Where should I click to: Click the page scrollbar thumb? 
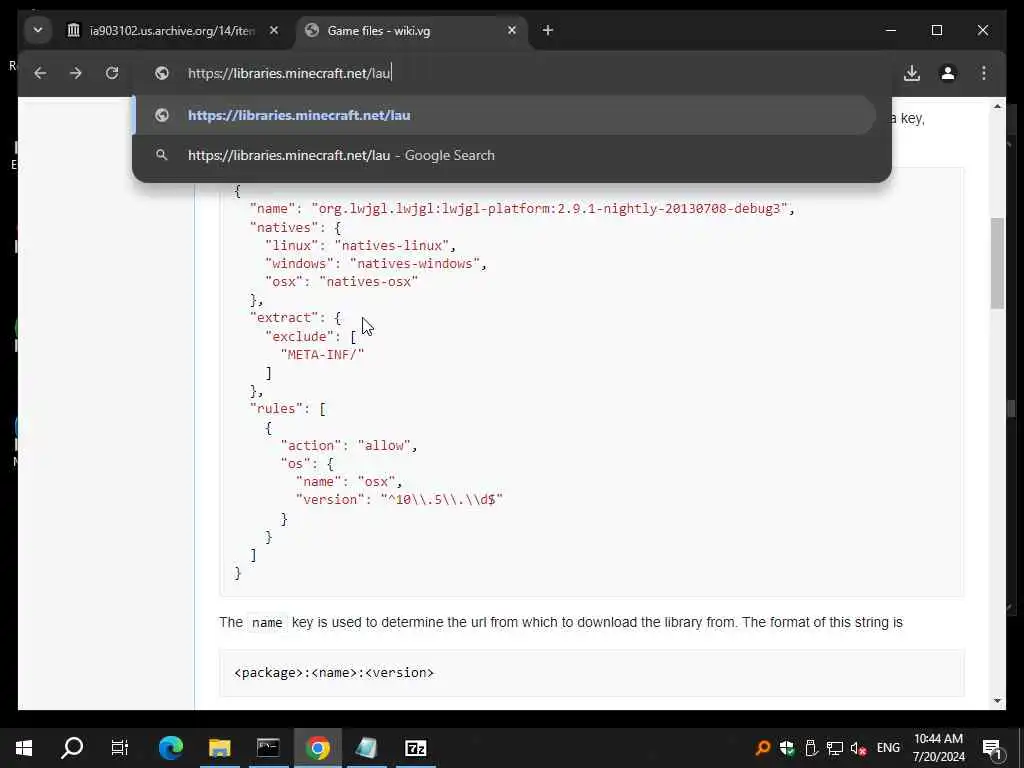[997, 263]
